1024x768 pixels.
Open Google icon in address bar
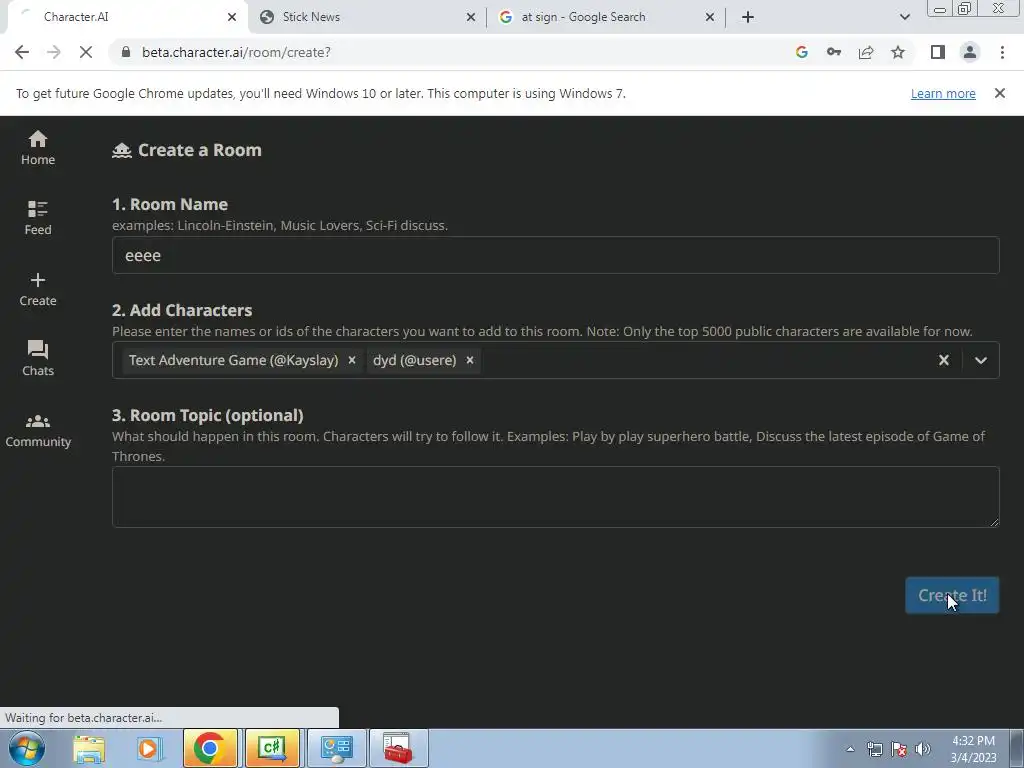(801, 52)
